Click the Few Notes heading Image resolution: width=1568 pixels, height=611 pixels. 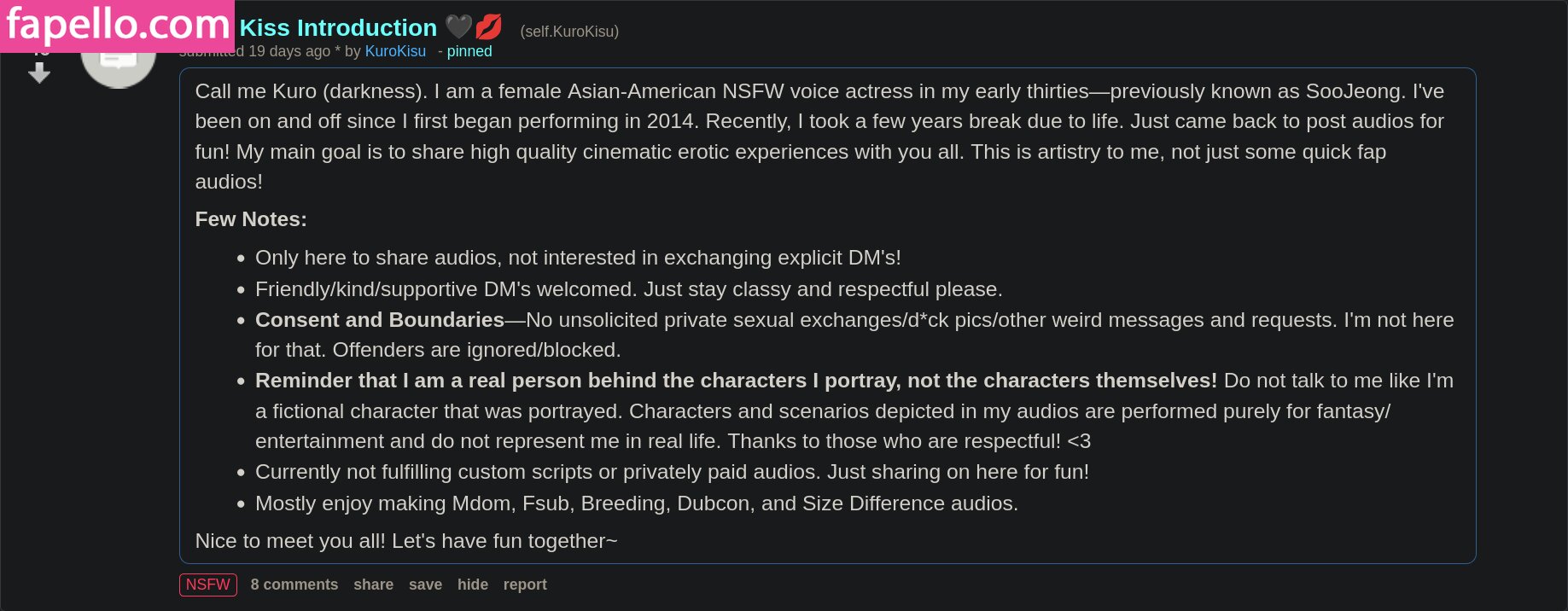click(x=251, y=219)
